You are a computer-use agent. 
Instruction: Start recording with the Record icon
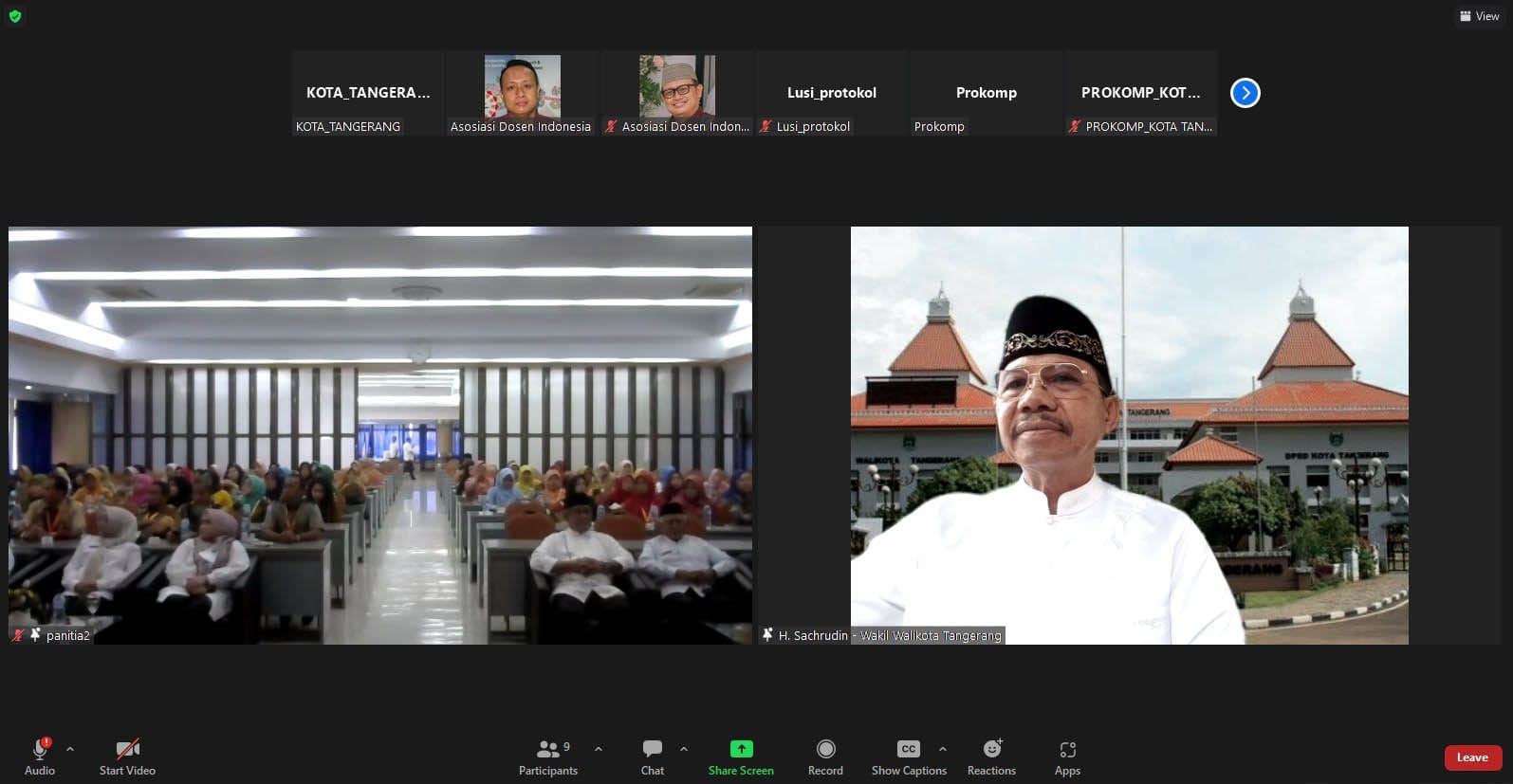tap(825, 749)
